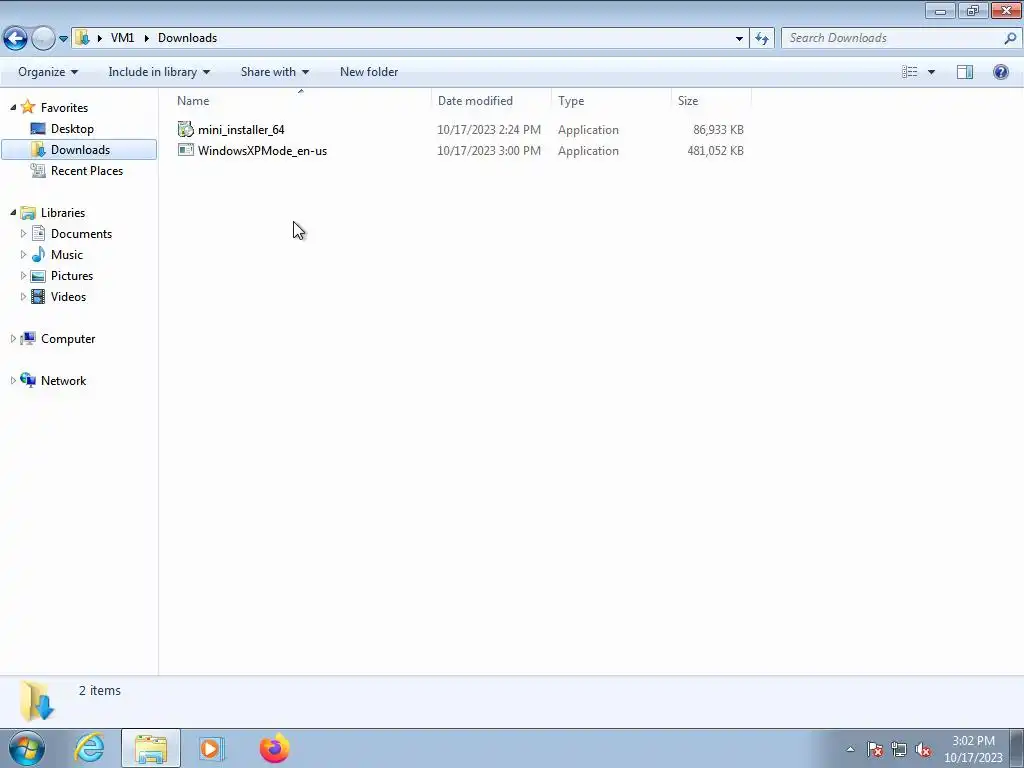Open the Share with menu
The image size is (1024, 768).
click(274, 72)
